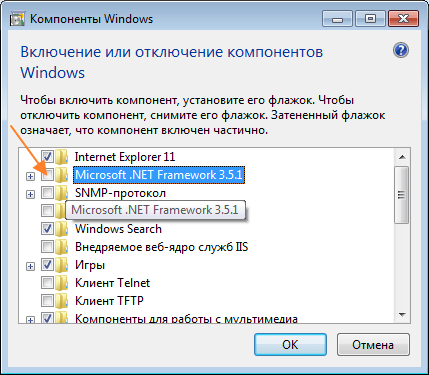Expand the SNMP-протокол tree node
429x375 pixels.
[30, 194]
